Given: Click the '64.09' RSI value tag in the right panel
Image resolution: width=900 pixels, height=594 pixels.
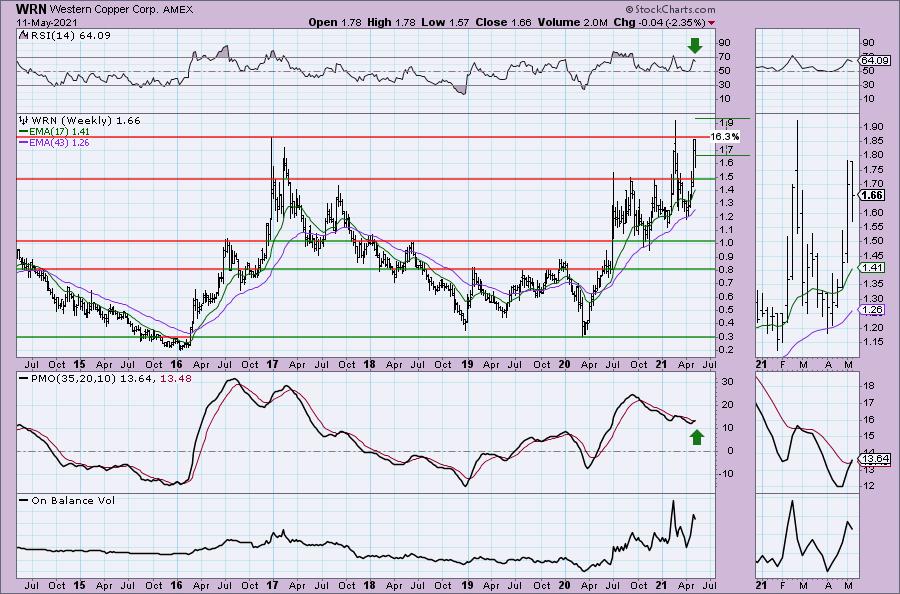Looking at the screenshot, I should (875, 60).
